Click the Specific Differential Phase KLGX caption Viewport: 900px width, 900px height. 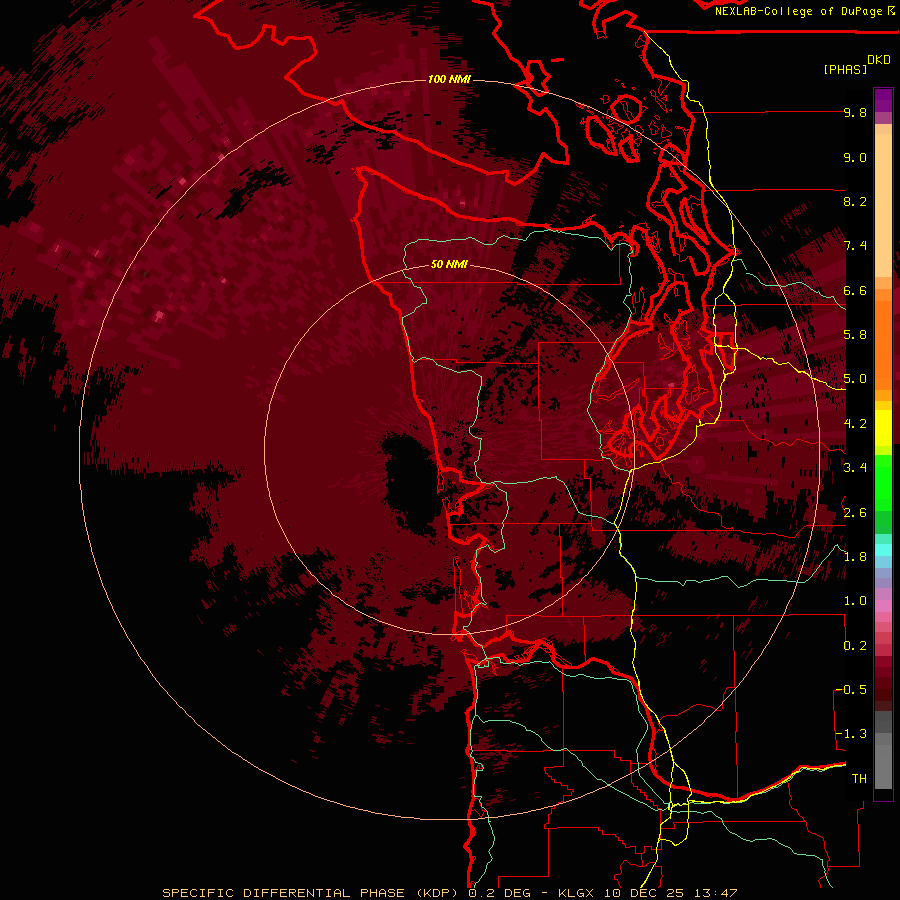tap(449, 893)
